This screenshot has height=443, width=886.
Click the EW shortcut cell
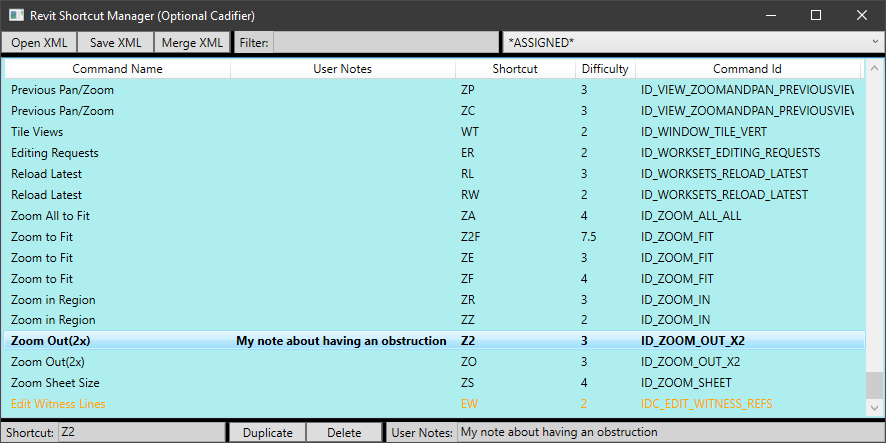coord(468,403)
